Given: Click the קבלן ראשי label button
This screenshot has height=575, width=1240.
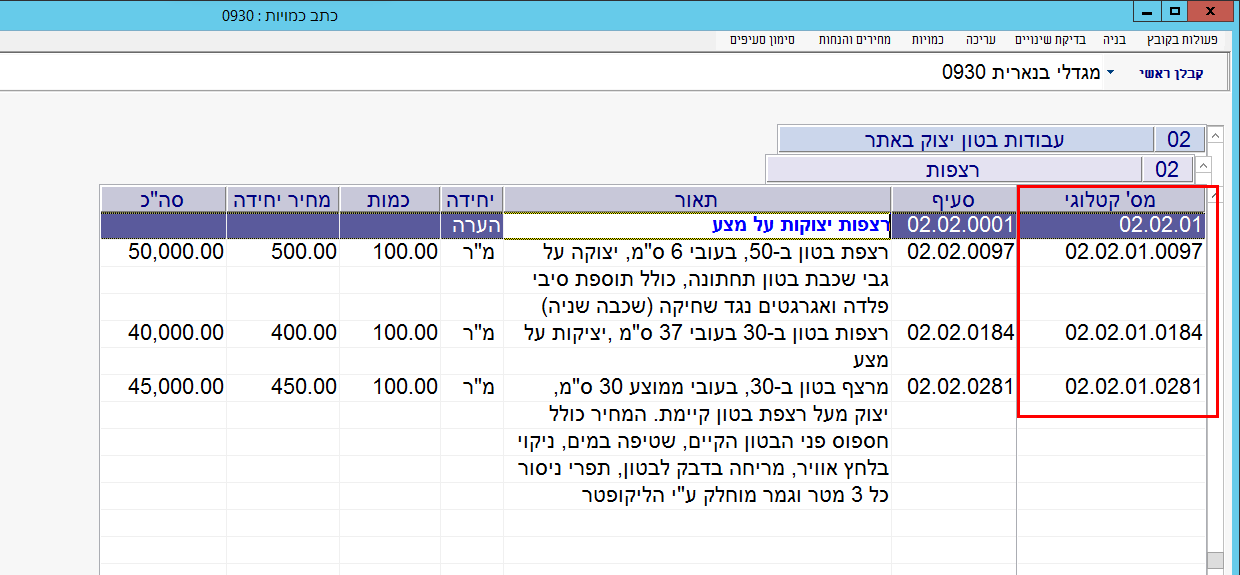Looking at the screenshot, I should click(1171, 74).
